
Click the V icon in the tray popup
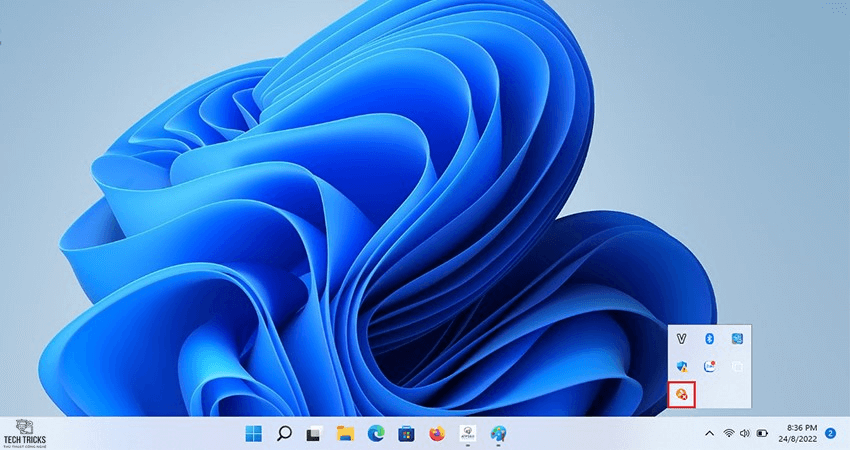coord(681,339)
